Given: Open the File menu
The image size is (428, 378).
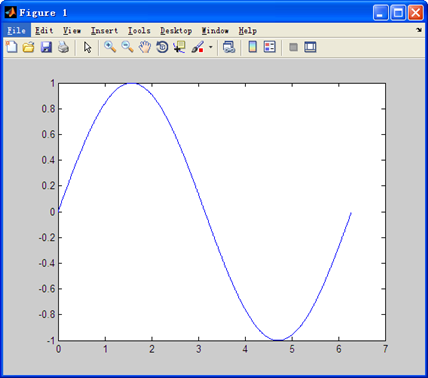Looking at the screenshot, I should (17, 31).
